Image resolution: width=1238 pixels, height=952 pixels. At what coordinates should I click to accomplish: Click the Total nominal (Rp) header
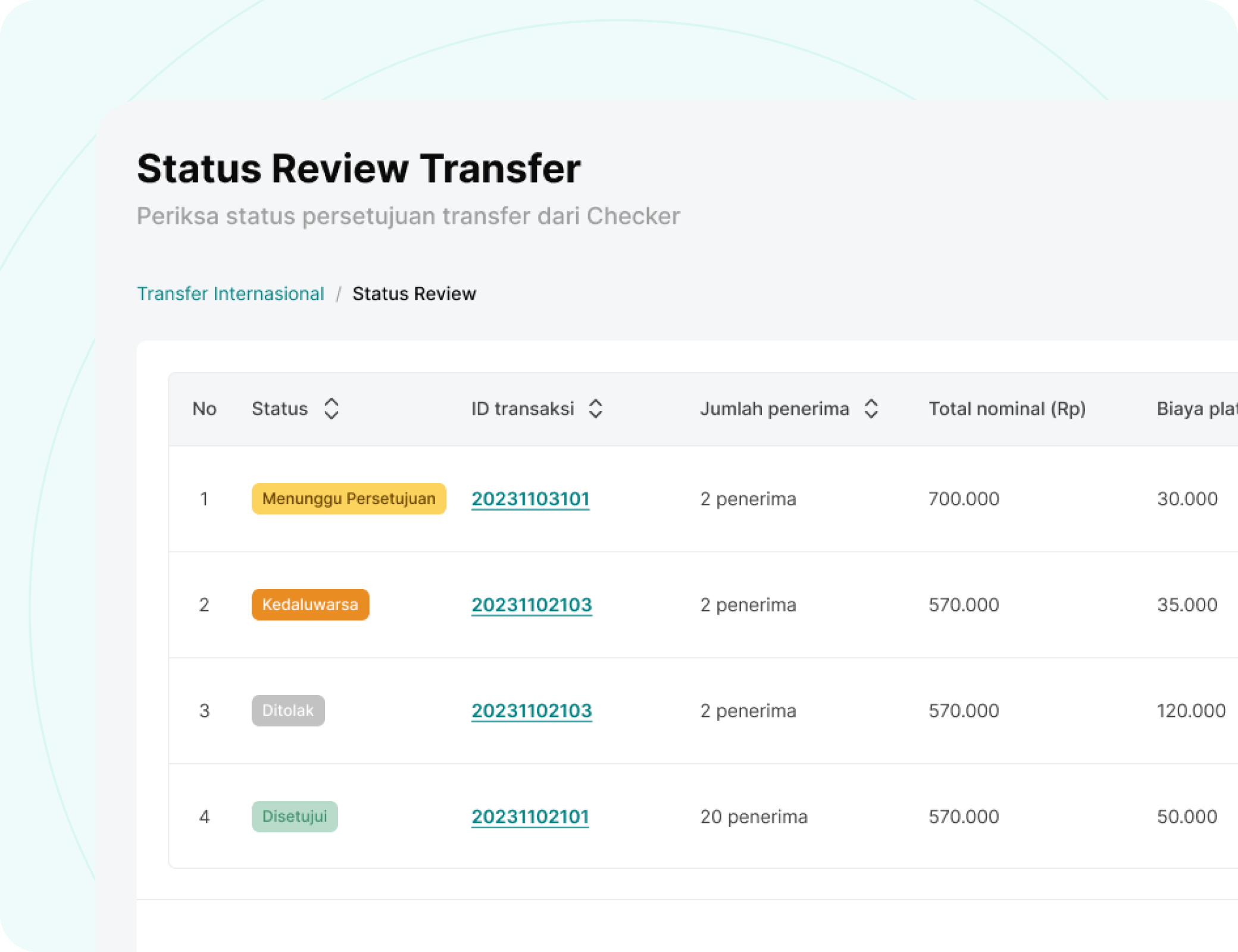click(x=1007, y=409)
